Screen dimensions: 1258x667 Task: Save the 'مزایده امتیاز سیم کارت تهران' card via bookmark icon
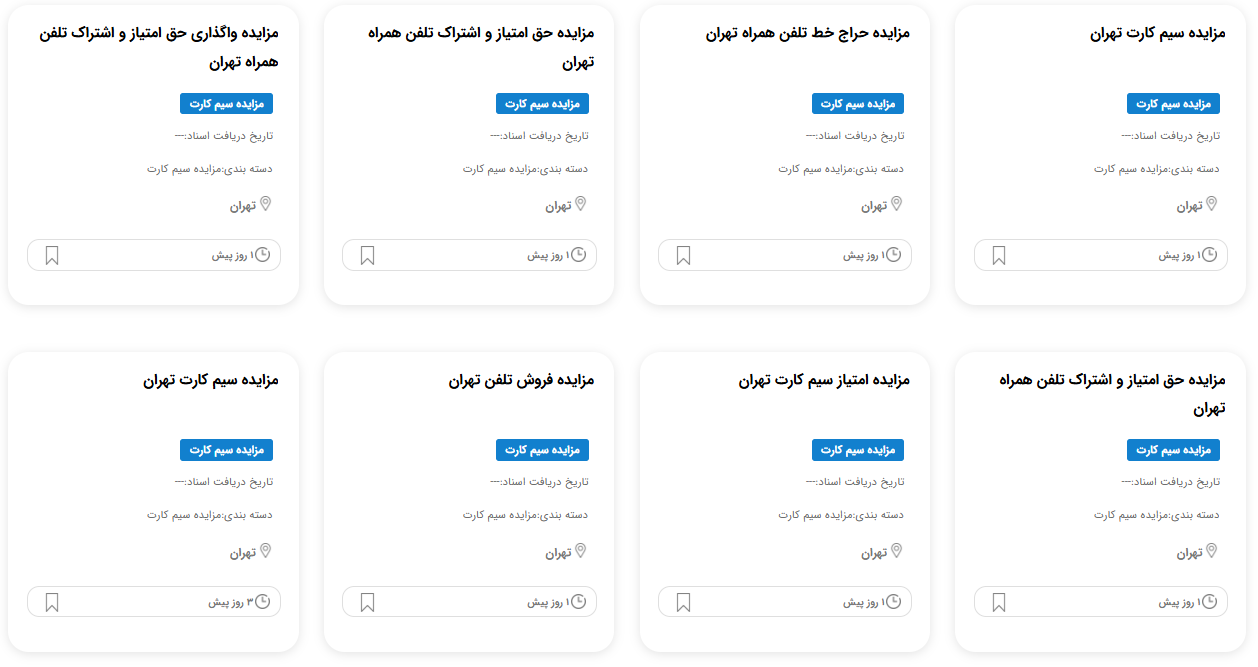click(683, 603)
